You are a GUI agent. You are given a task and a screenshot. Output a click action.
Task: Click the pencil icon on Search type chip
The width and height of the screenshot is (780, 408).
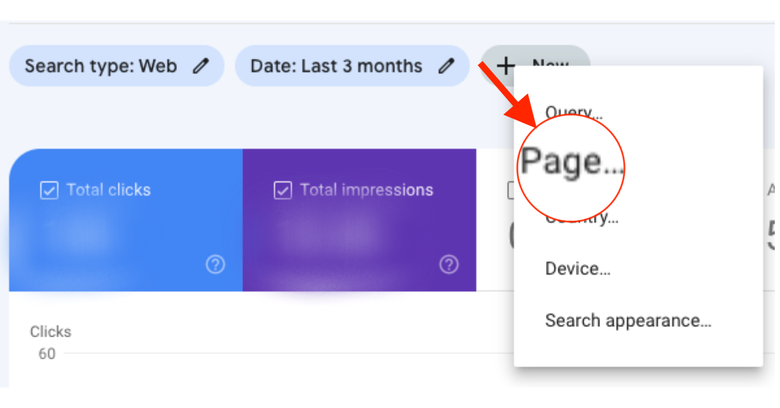tap(201, 66)
